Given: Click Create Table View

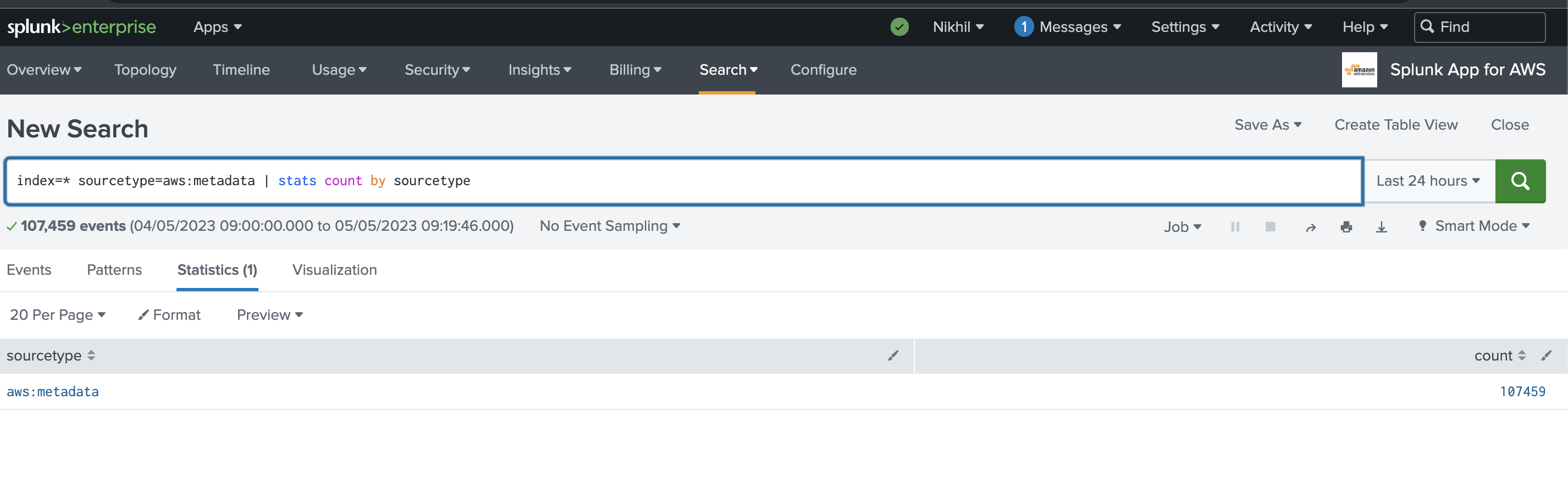Looking at the screenshot, I should 1396,125.
